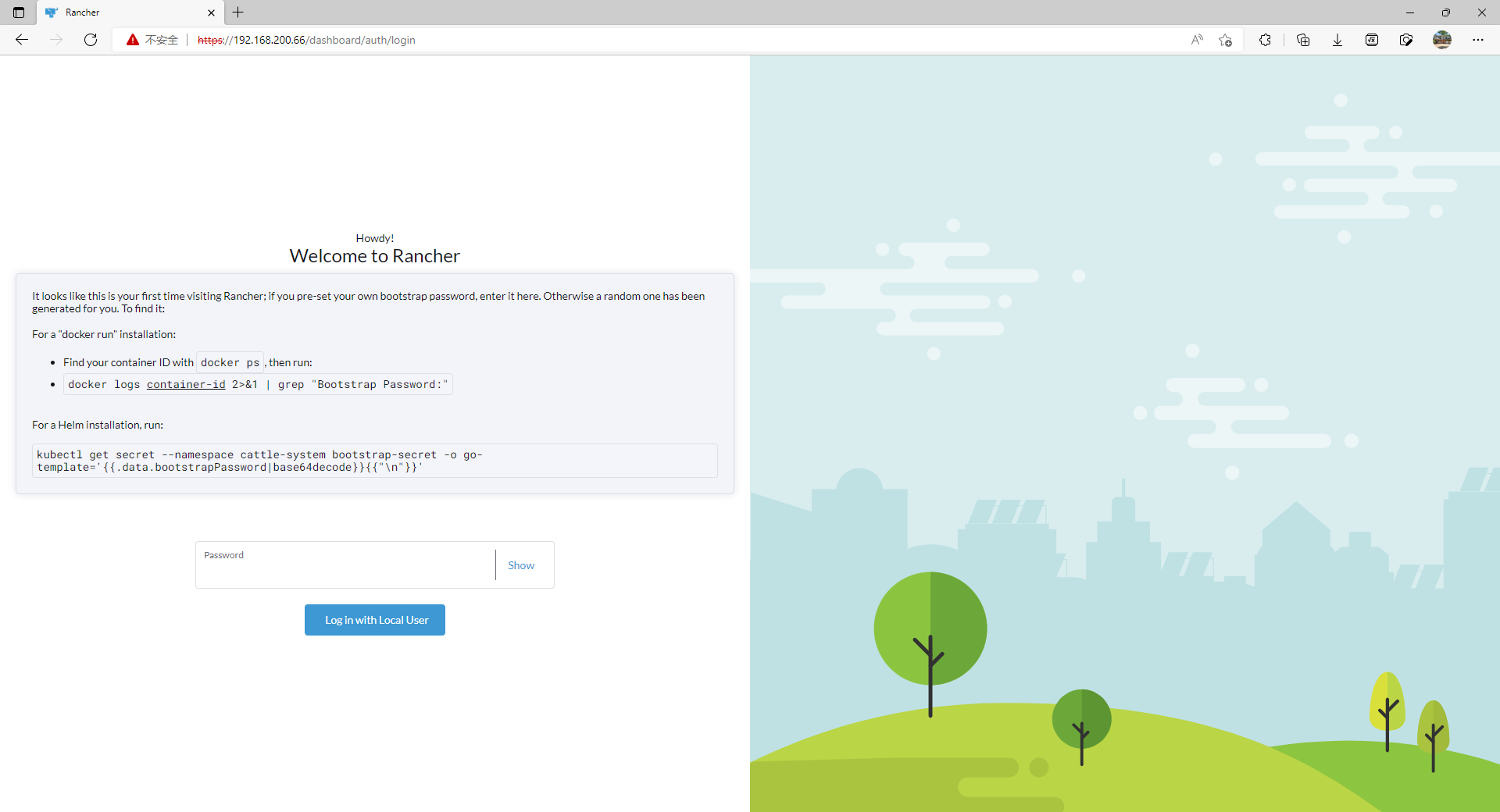Click the address bar URL
This screenshot has height=812, width=1500.
(306, 40)
